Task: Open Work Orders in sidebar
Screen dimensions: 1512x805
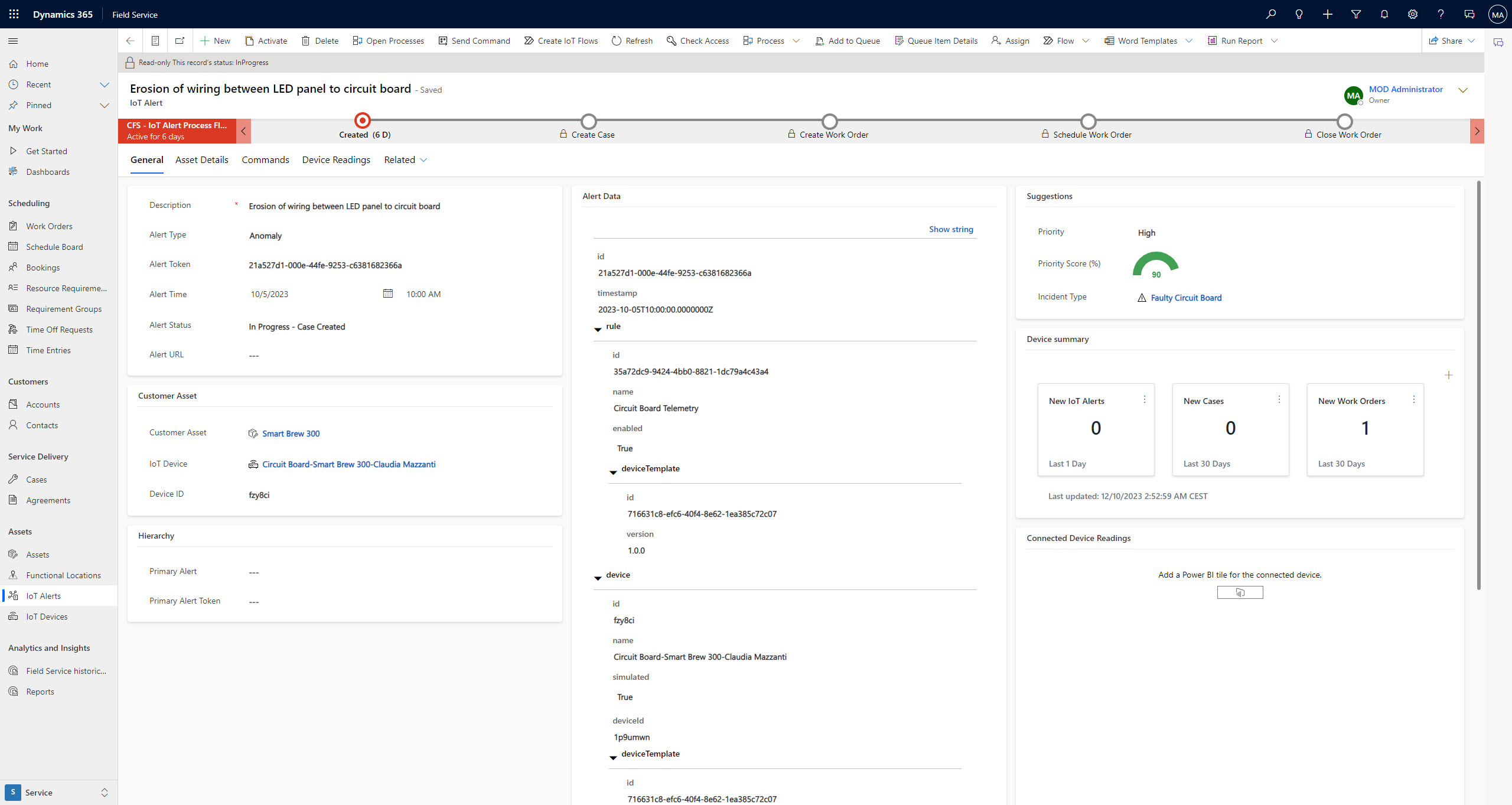Action: 58,226
